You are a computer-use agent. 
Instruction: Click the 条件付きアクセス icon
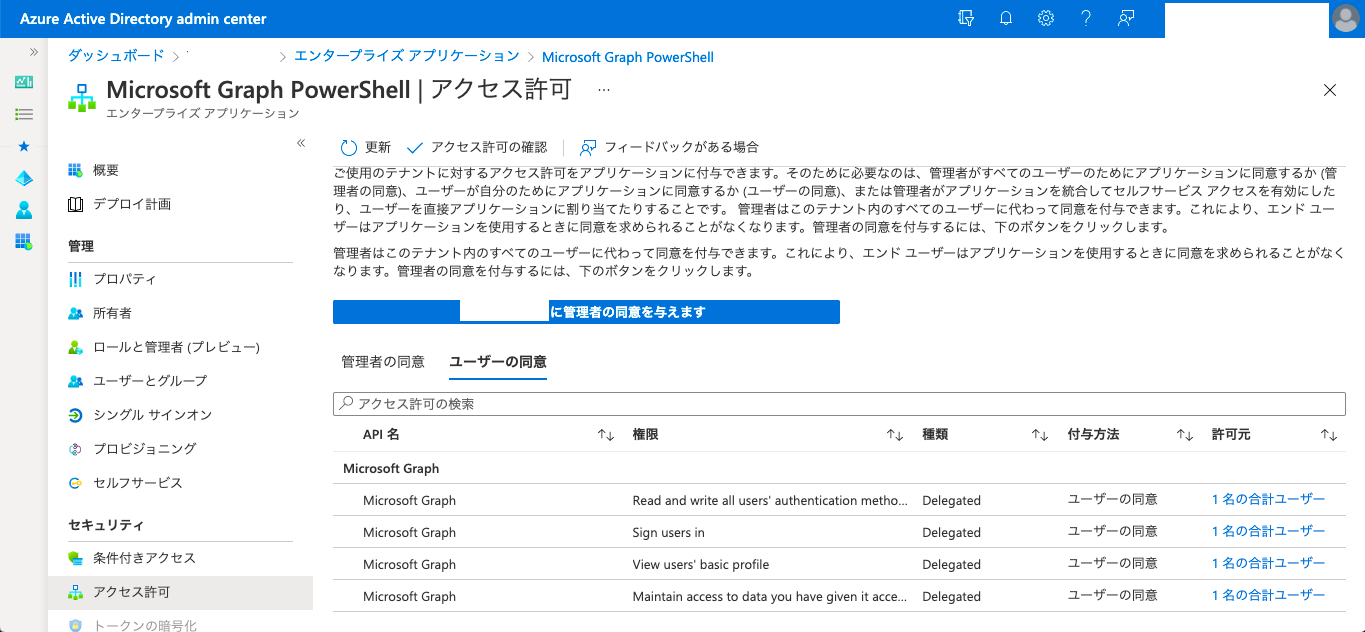click(x=75, y=558)
